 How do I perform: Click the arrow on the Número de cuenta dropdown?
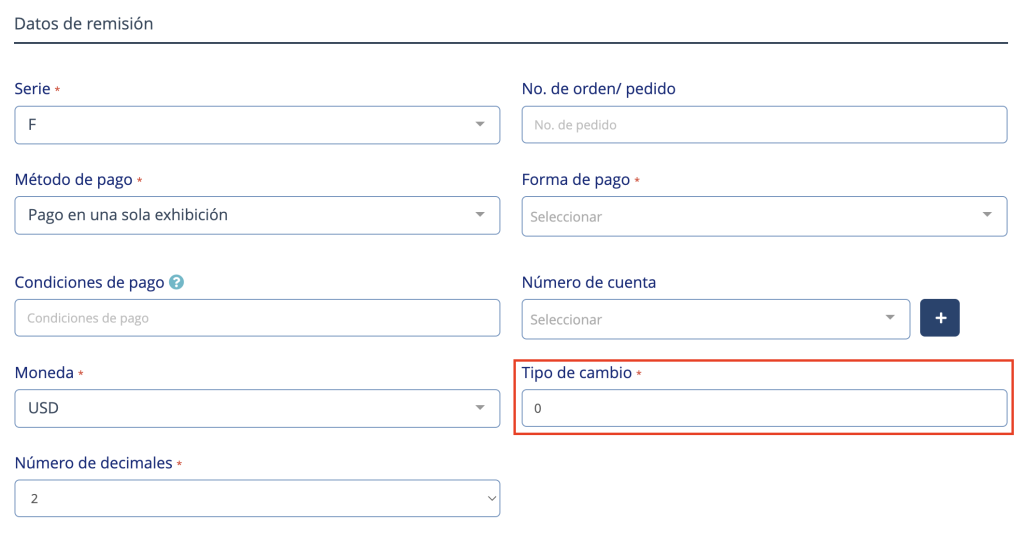pyautogui.click(x=890, y=318)
